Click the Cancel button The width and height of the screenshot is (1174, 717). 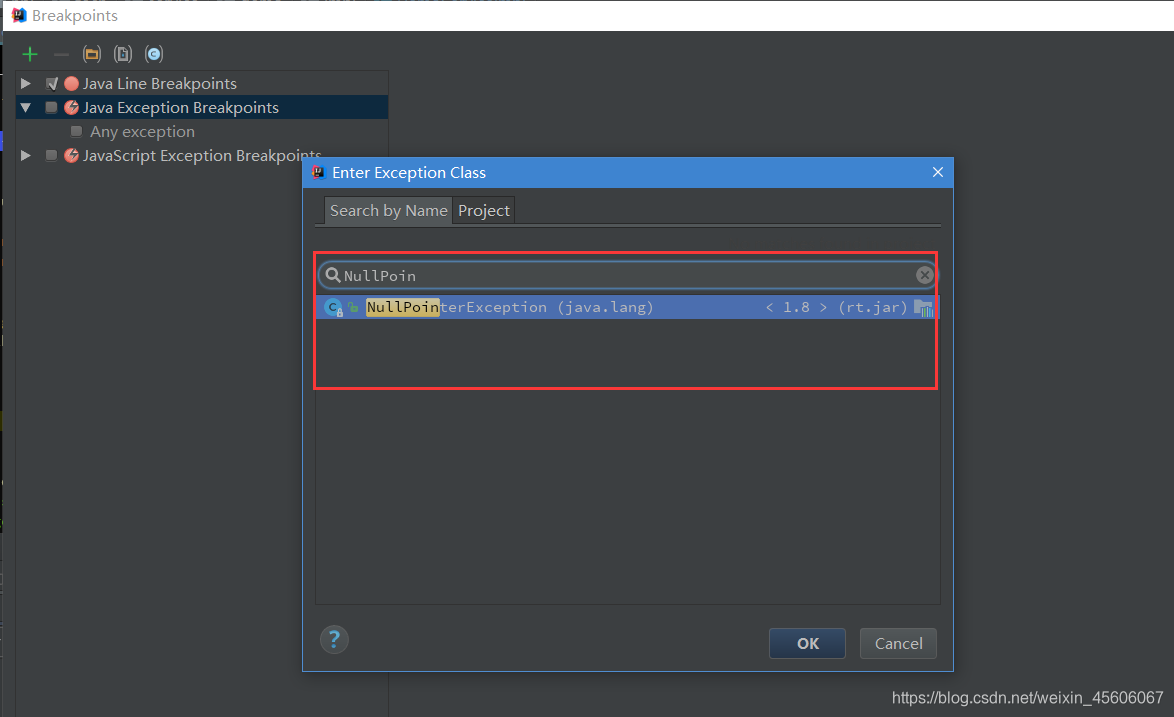898,644
